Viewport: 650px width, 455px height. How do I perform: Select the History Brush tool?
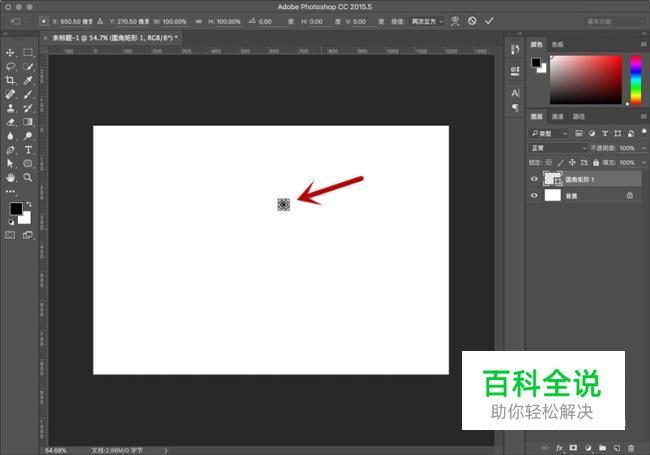(28, 108)
